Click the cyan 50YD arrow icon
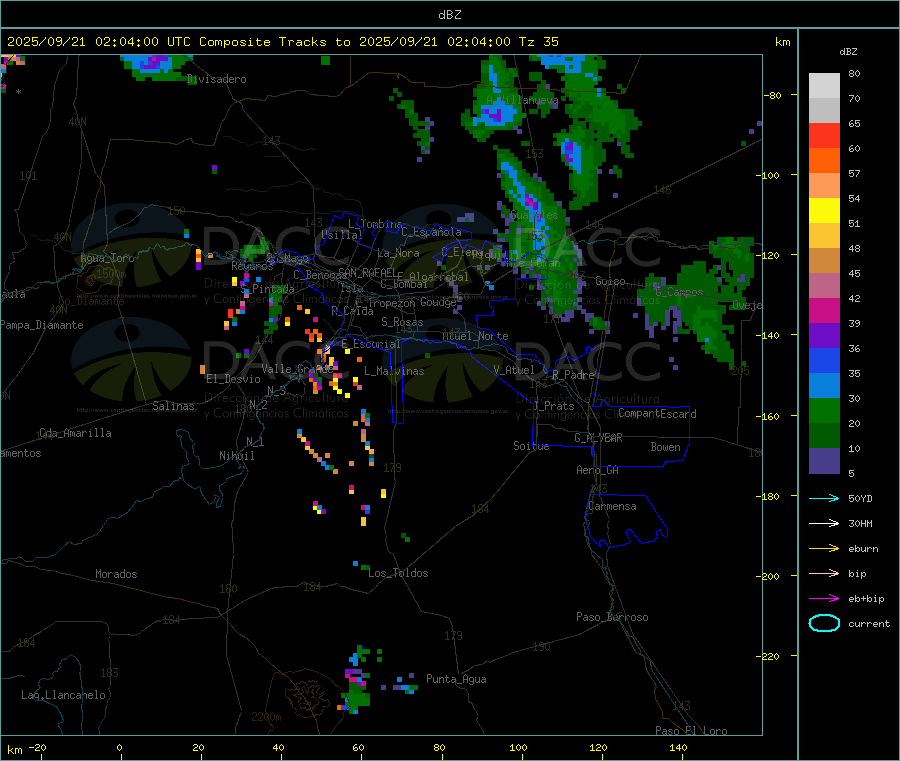Viewport: 900px width, 761px height. pos(824,498)
